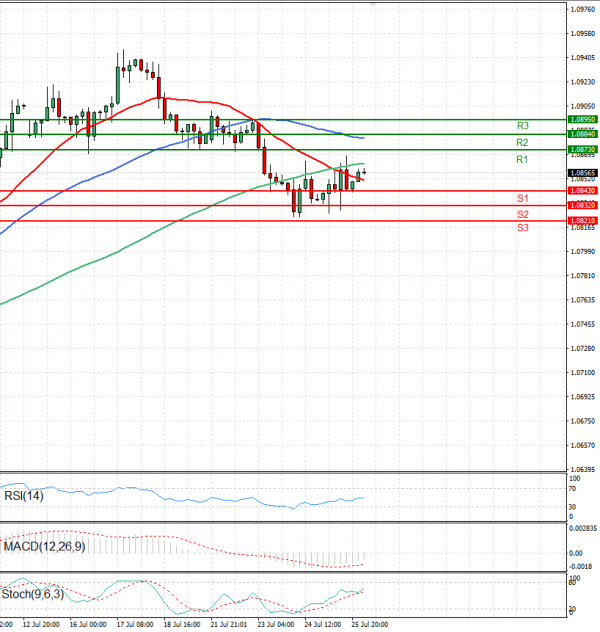Screen dimensions: 600x632
Task: Select the 1.08320 red price tag
Action: pos(583,206)
